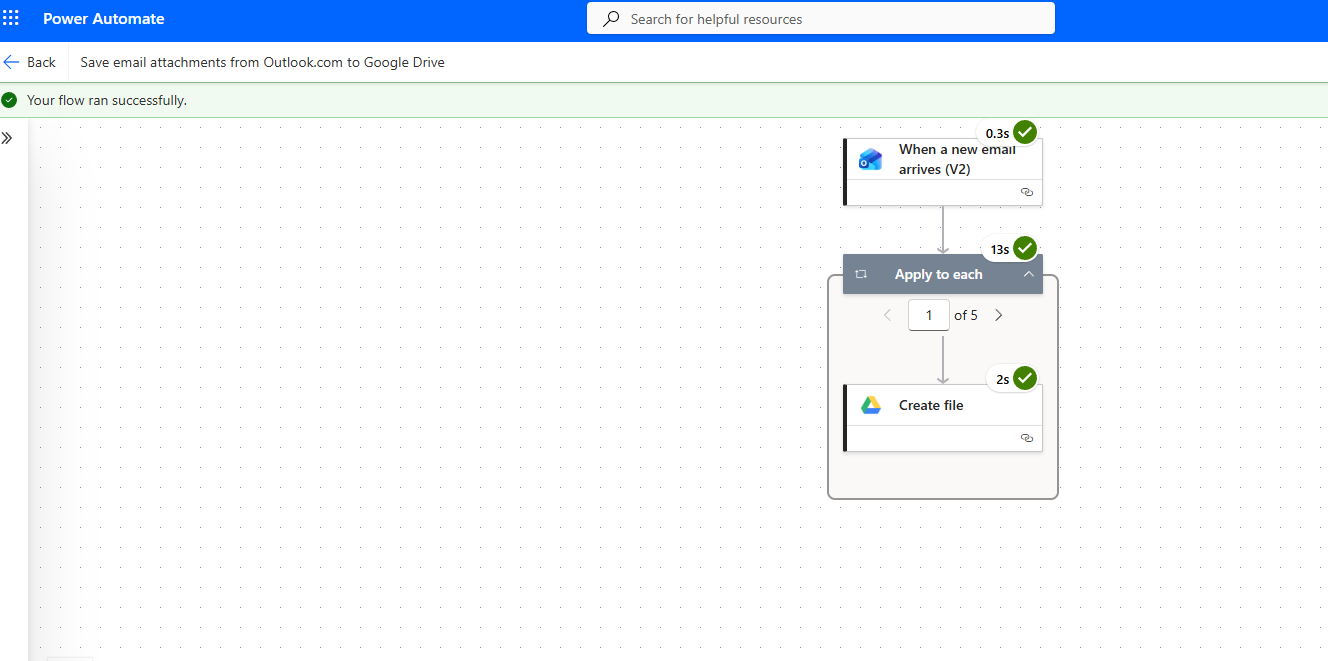Image resolution: width=1328 pixels, height=661 pixels.
Task: Click the loop icon in Apply to each header
Action: tap(861, 274)
